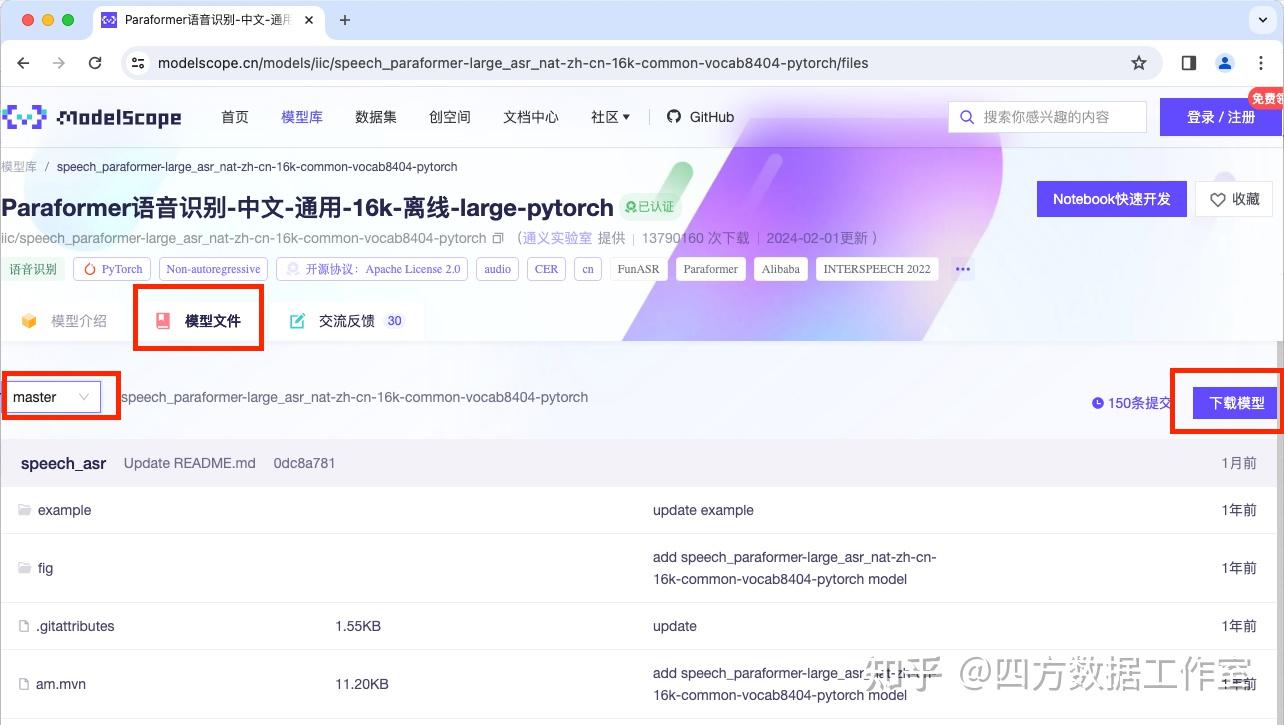This screenshot has height=725, width=1284.
Task: Click the search magnifier icon
Action: point(966,116)
